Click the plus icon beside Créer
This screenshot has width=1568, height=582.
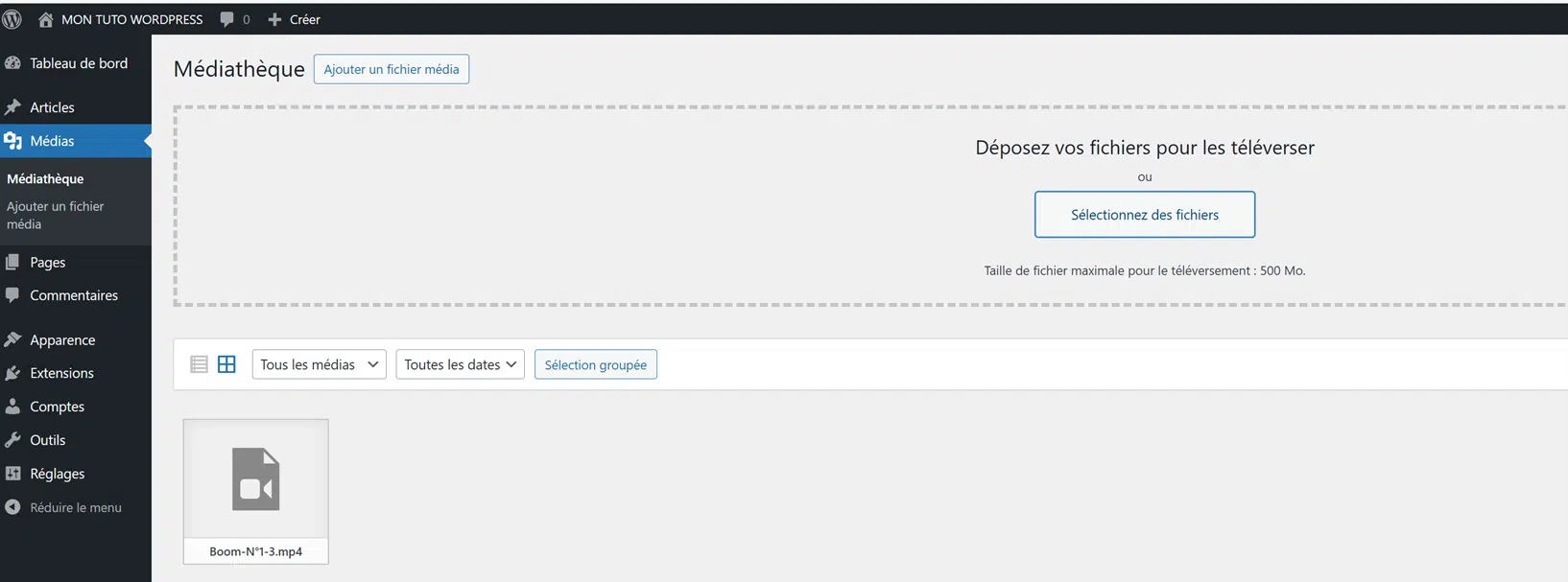click(274, 19)
